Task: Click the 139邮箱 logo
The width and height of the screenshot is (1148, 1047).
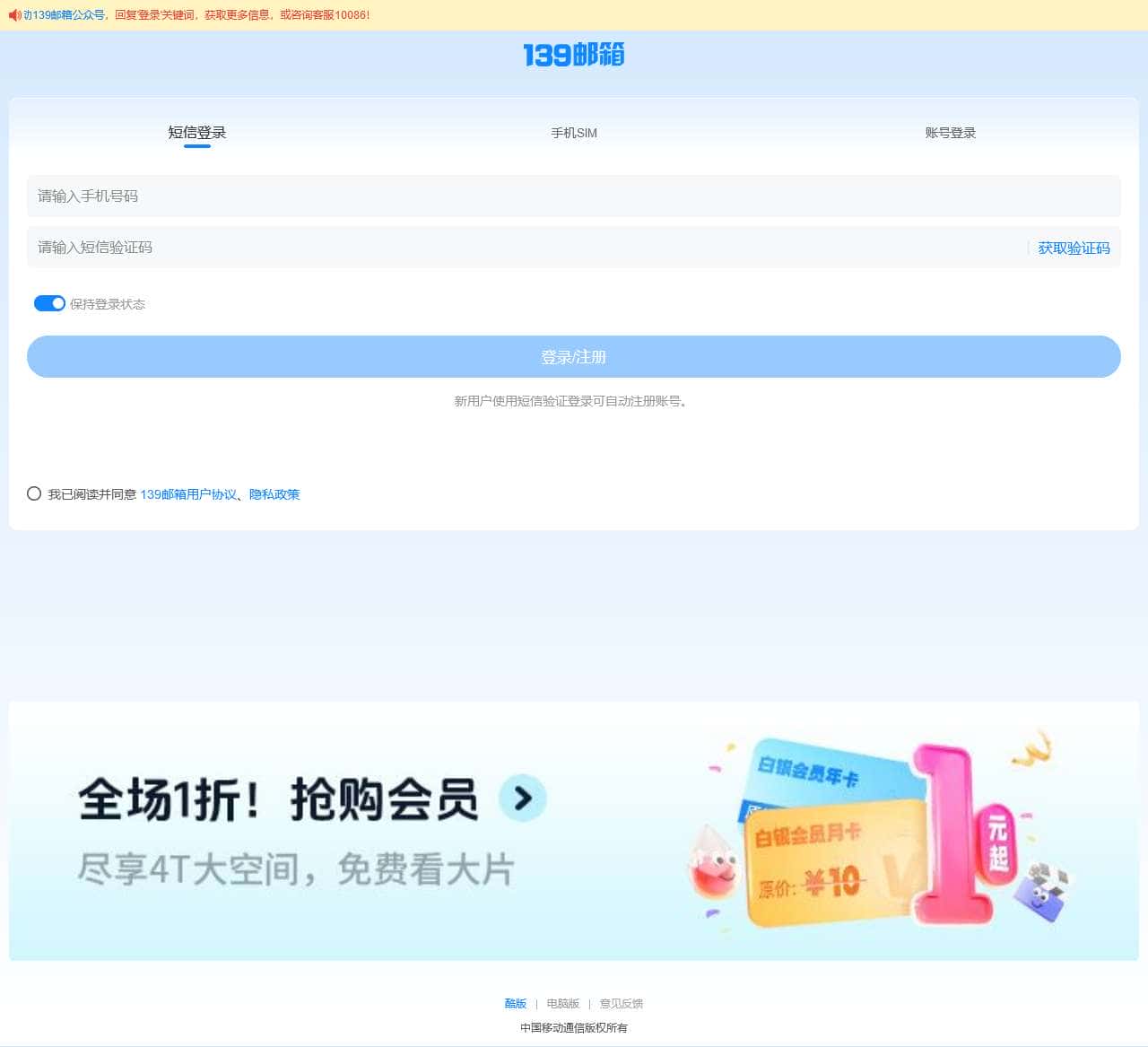Action: [x=574, y=55]
